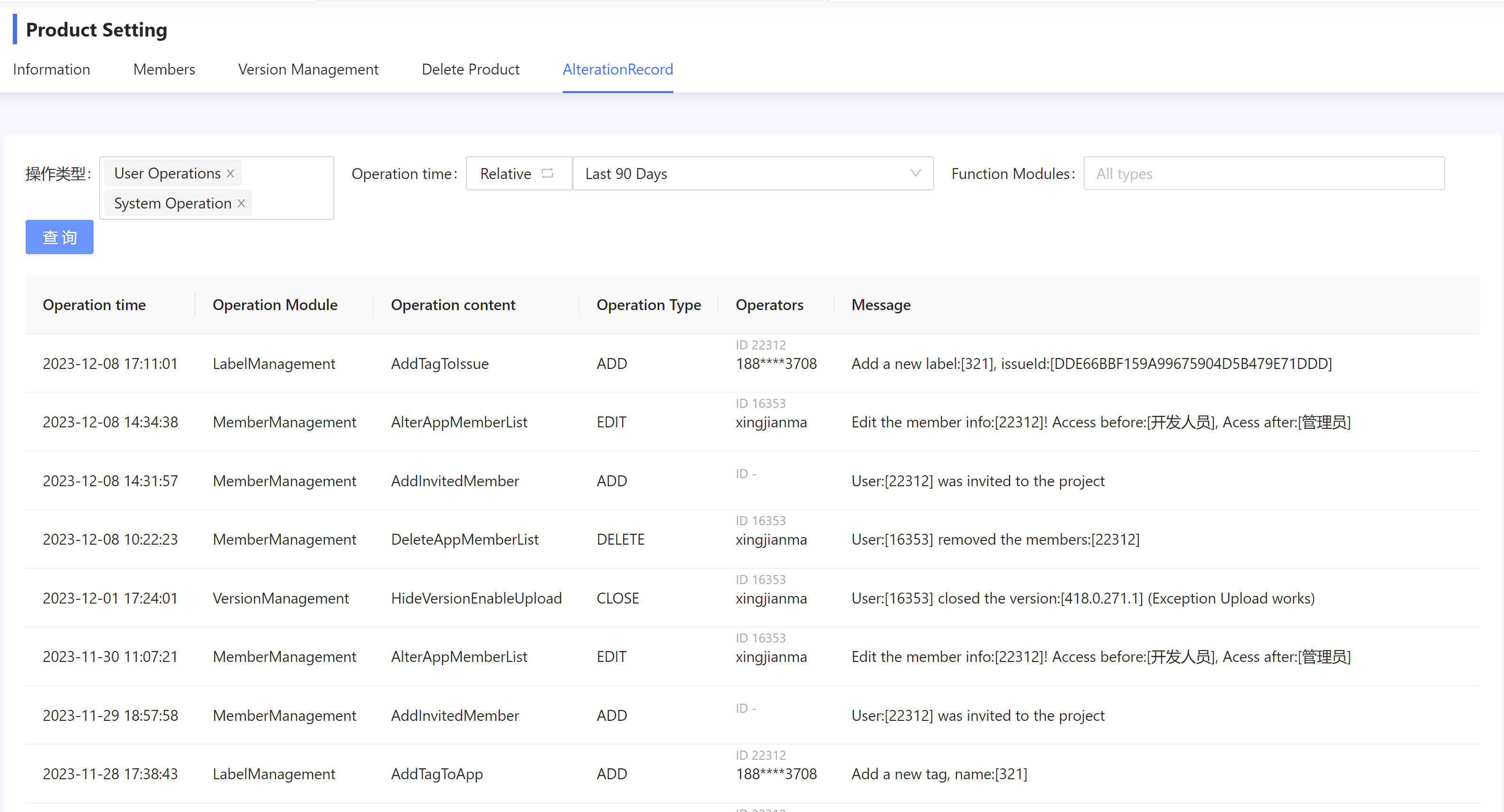Click the Relative mode button

click(x=519, y=173)
